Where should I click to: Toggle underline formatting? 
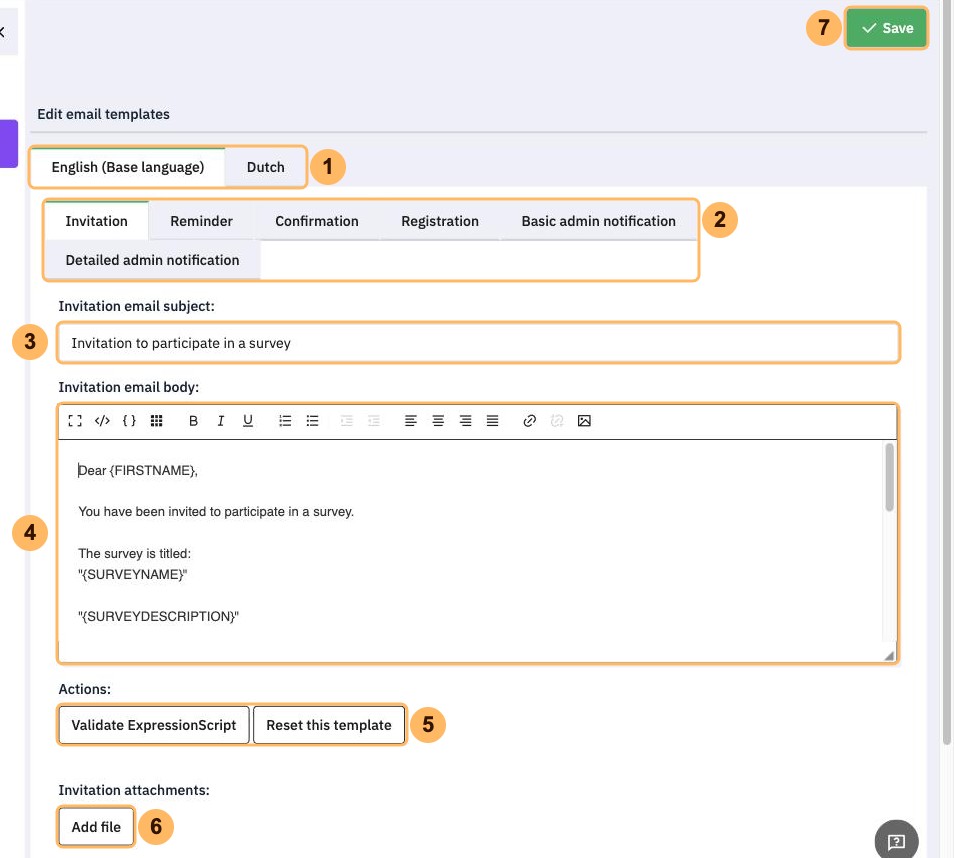click(248, 420)
